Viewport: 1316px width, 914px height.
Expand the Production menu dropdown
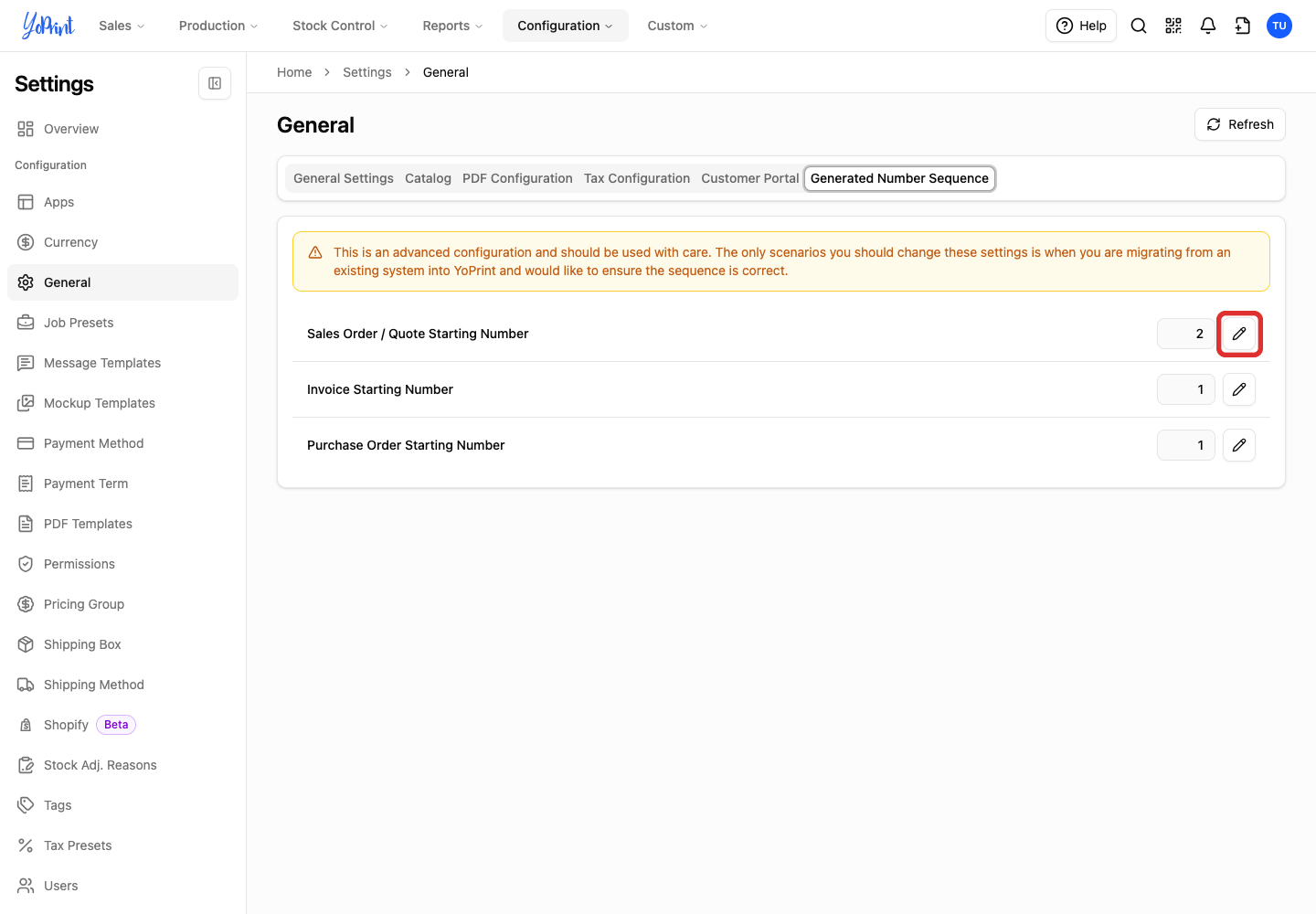pos(218,26)
